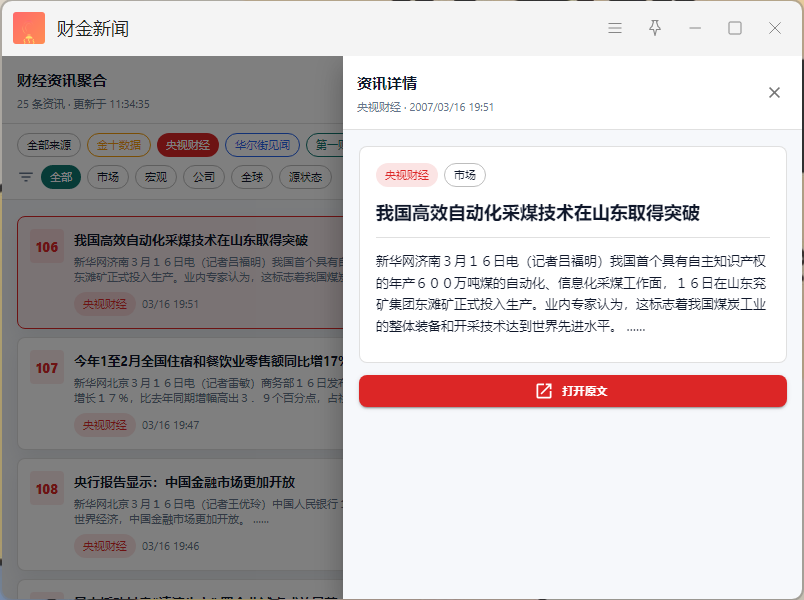Image resolution: width=804 pixels, height=600 pixels.
Task: Click timestamp 03/16 19:47 on item 107
Action: [170, 425]
